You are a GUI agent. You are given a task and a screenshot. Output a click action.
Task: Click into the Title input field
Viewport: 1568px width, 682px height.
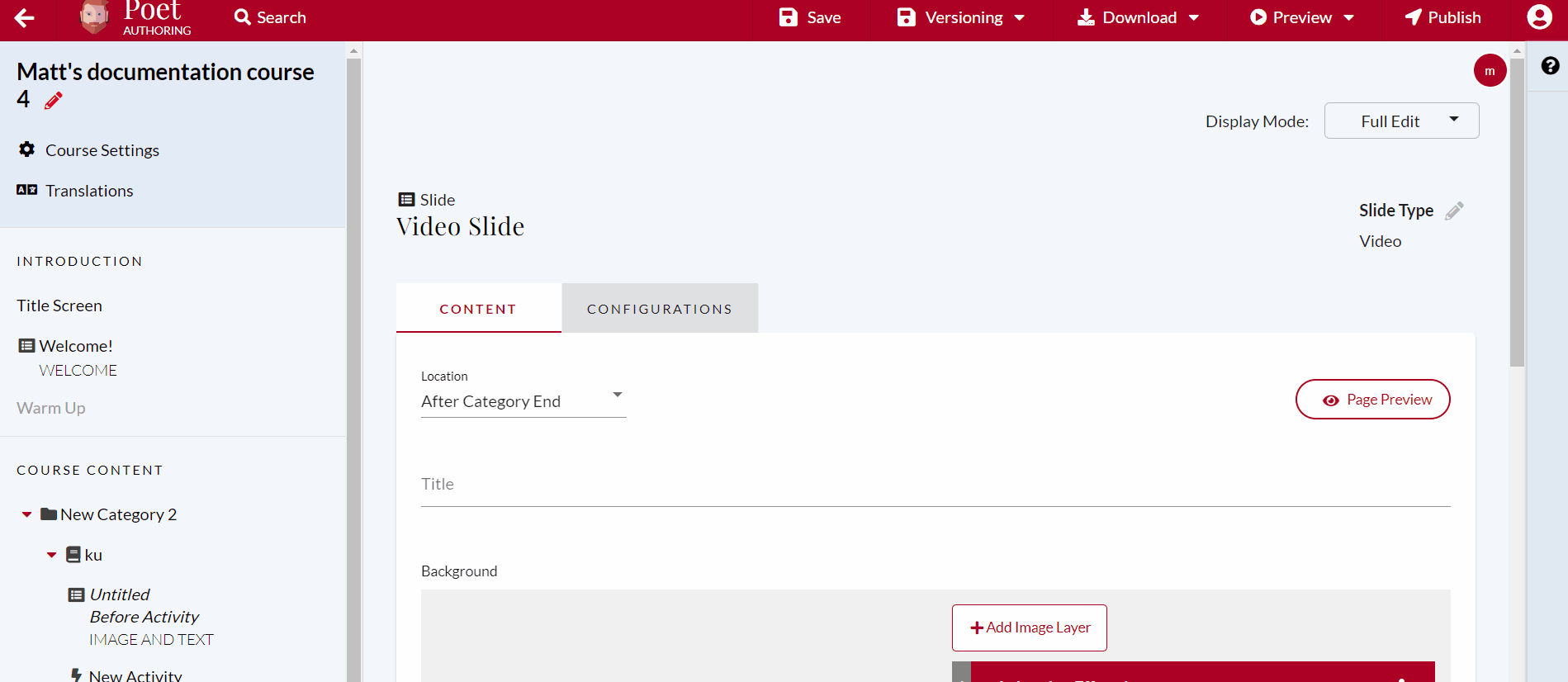[935, 485]
